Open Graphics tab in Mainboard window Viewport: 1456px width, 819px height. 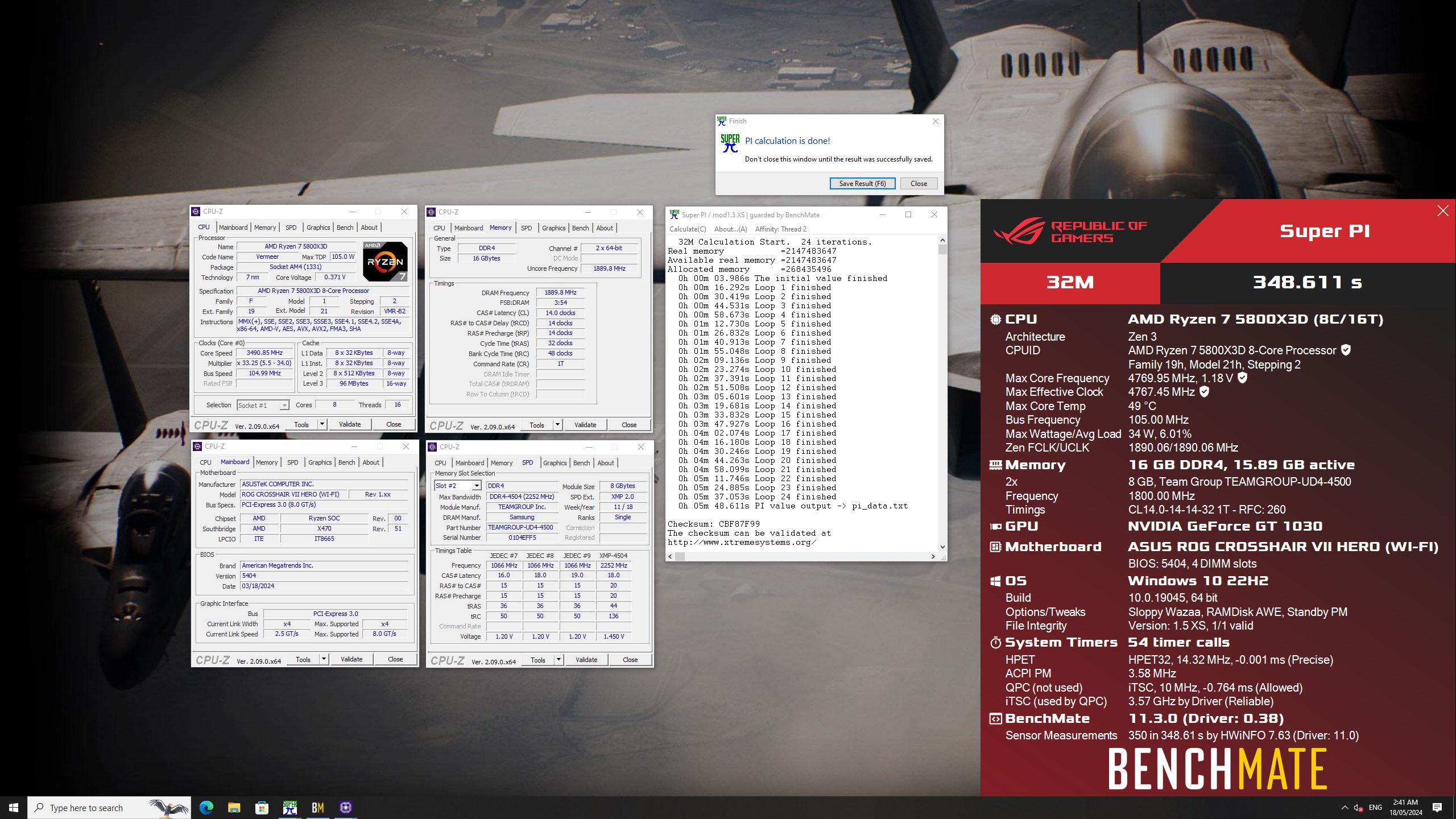click(320, 462)
